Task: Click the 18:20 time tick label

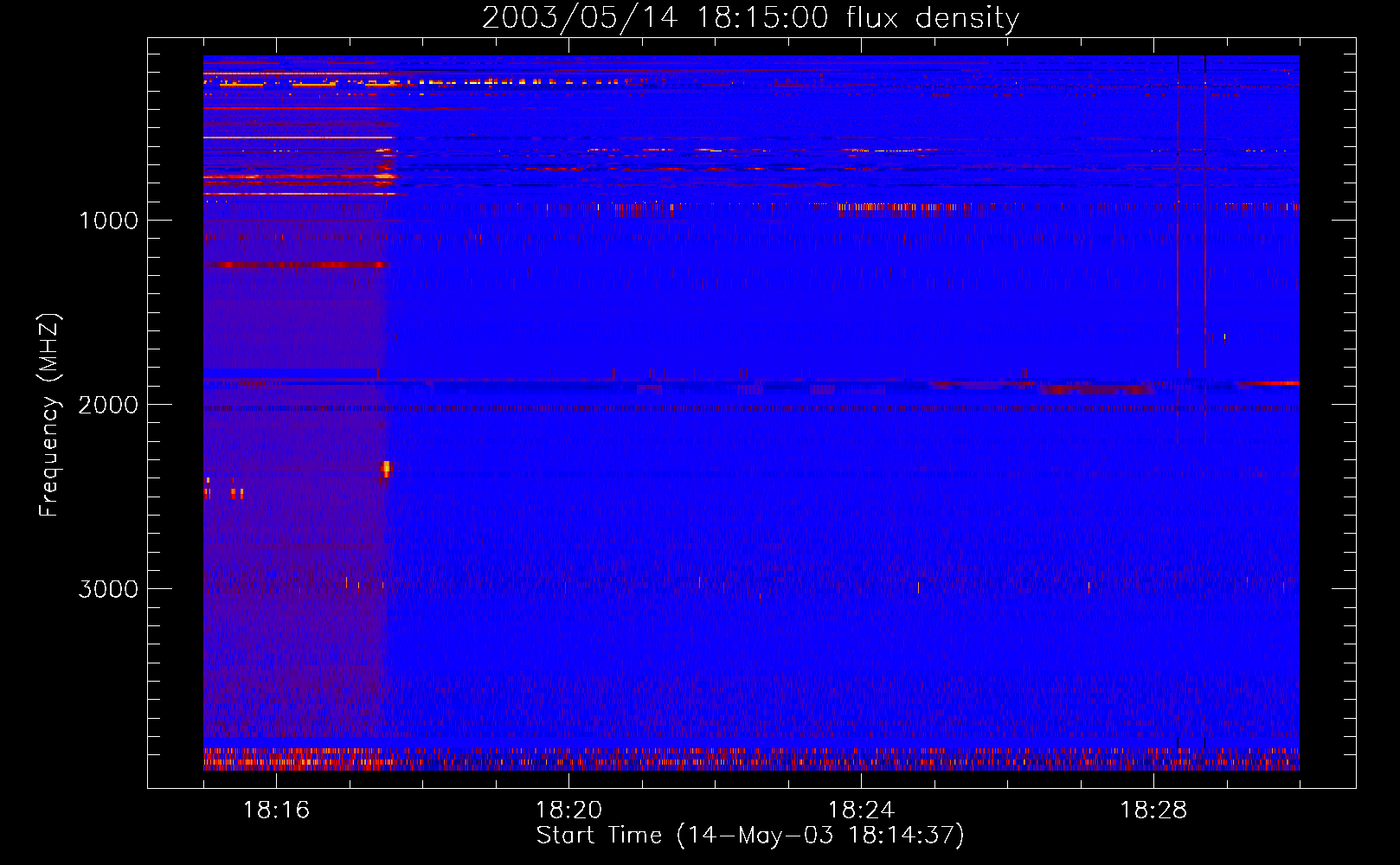Action: pos(568,811)
